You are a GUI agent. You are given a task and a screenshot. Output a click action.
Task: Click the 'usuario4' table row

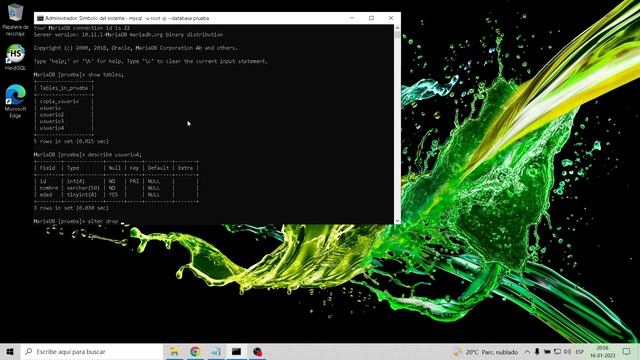[52, 128]
